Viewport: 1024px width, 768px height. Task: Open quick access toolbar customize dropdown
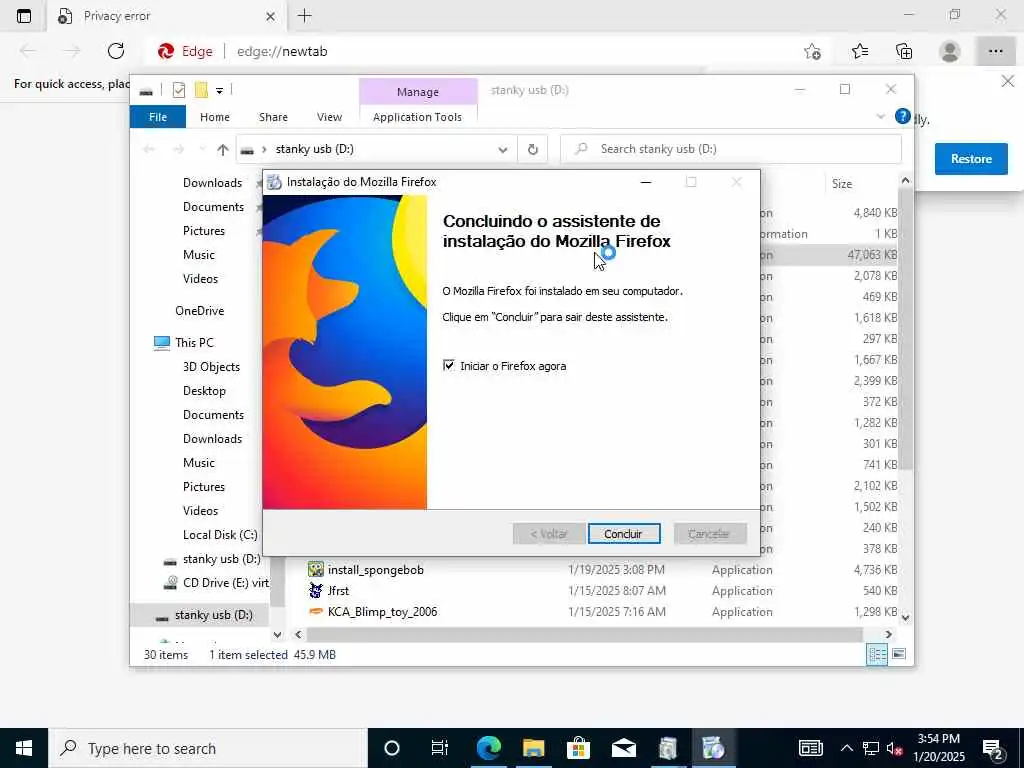coord(219,91)
